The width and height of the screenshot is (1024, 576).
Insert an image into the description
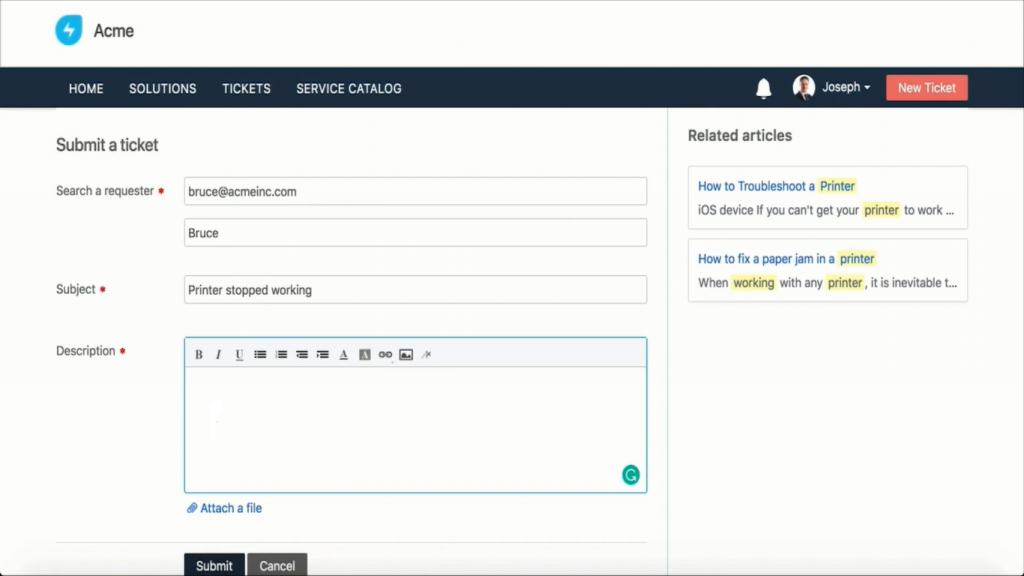[406, 354]
